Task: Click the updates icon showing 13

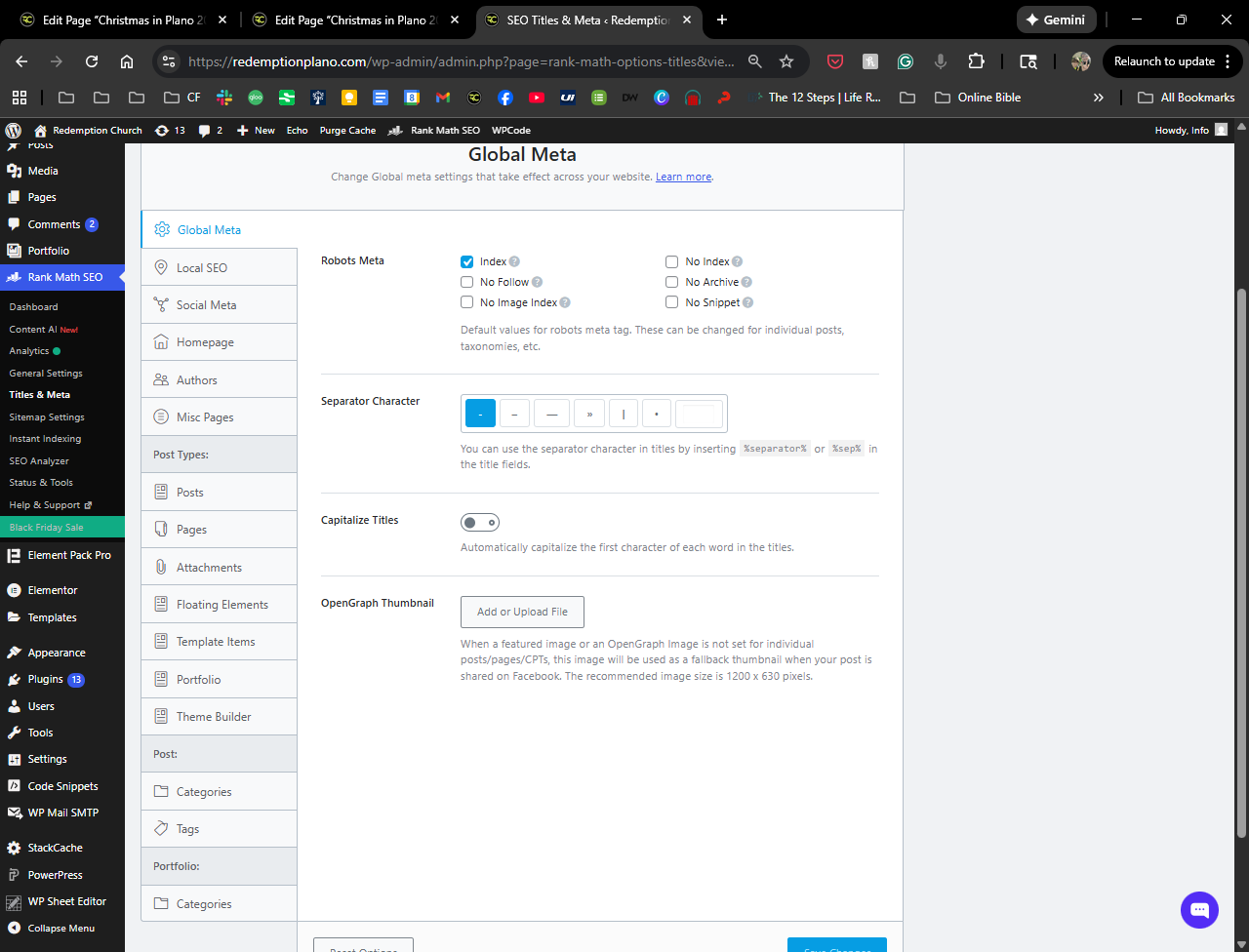Action: click(162, 130)
